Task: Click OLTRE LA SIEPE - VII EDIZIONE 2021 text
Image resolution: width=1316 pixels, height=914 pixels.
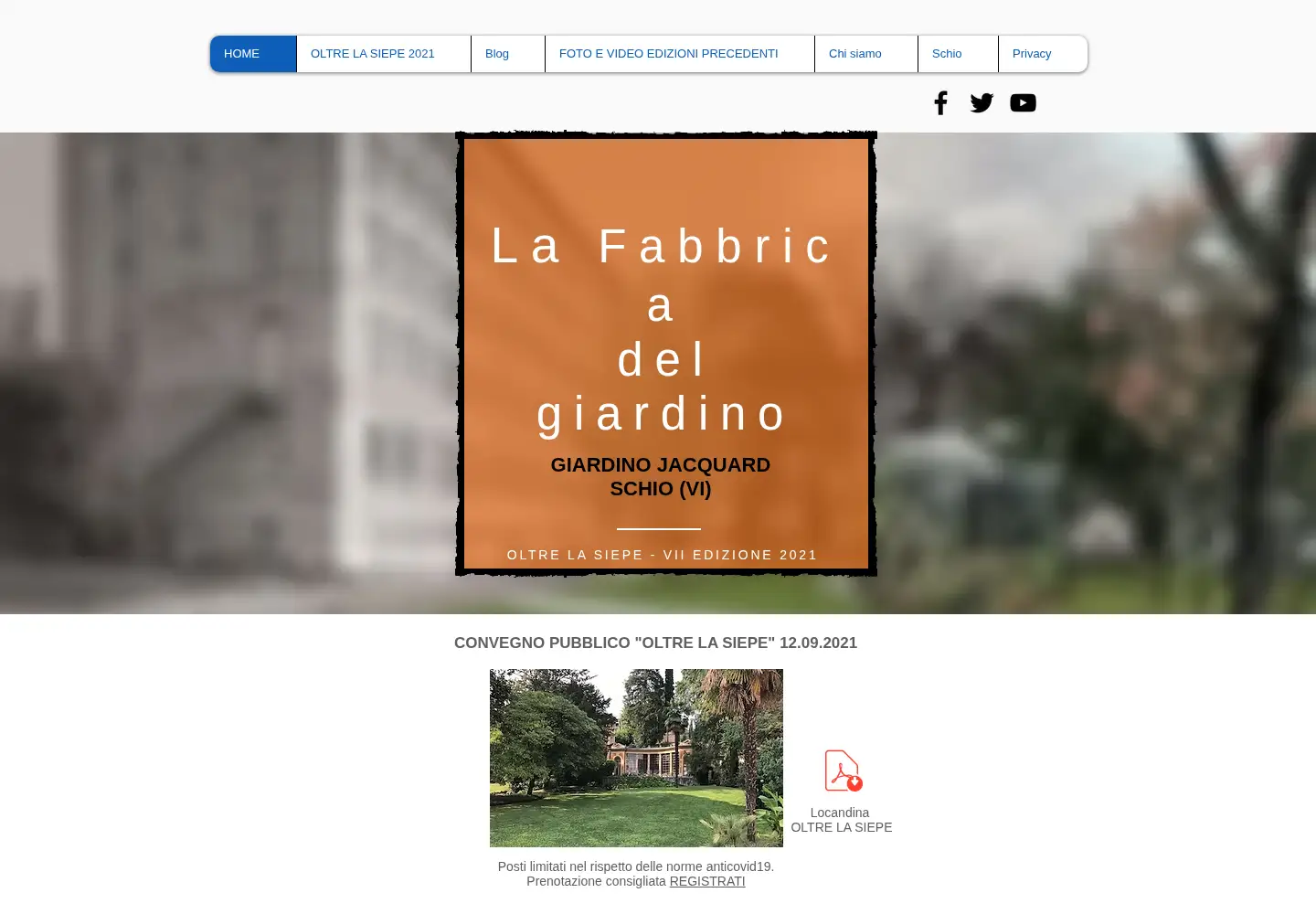Action: click(x=662, y=555)
